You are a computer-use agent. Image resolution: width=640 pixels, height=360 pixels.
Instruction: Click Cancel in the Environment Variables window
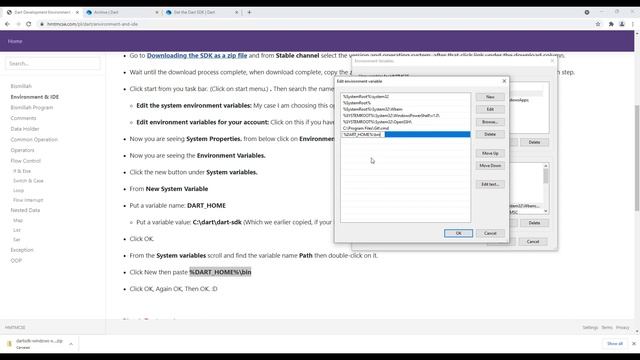[533, 242]
